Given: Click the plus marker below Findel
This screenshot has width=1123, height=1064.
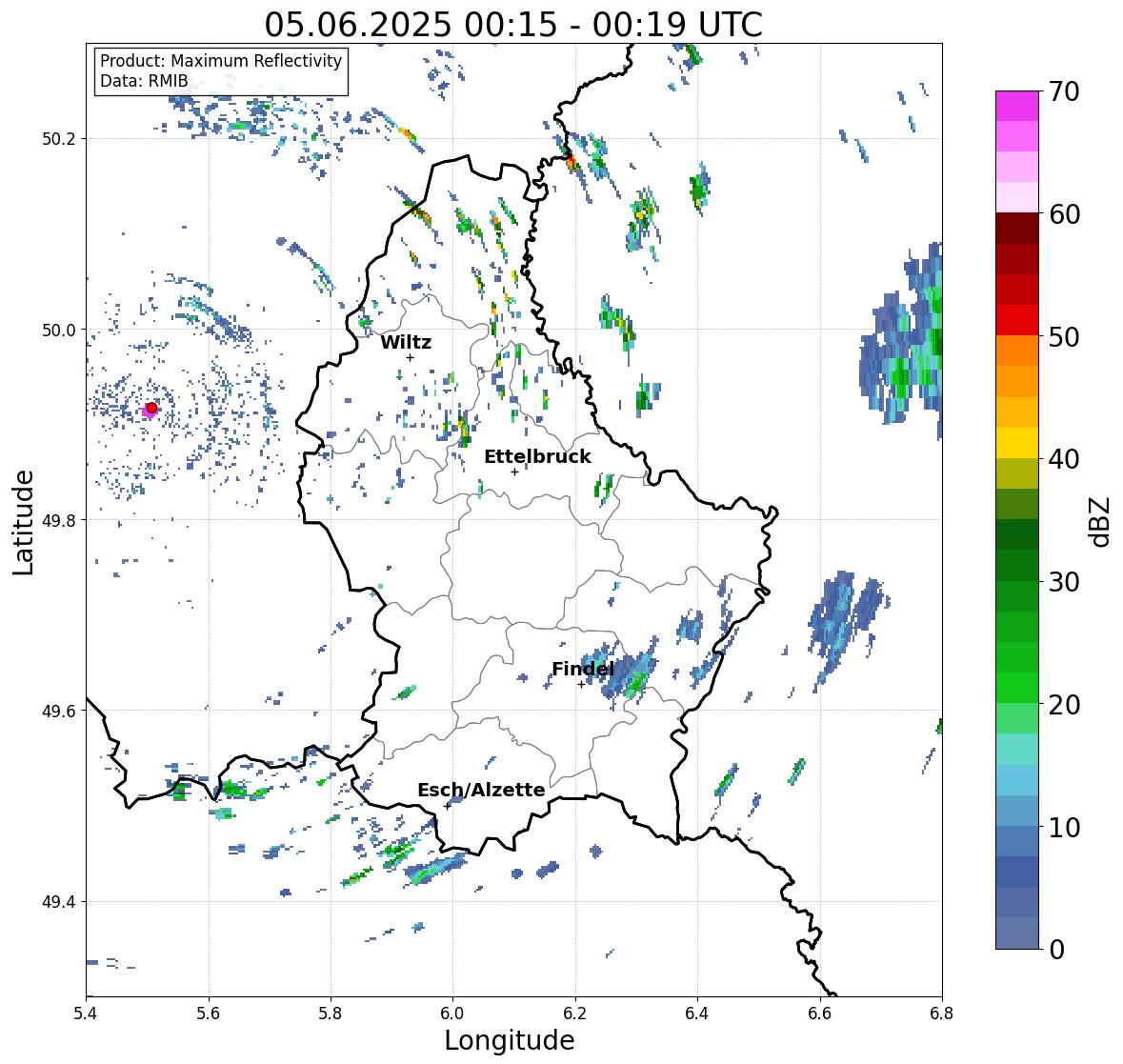Looking at the screenshot, I should pyautogui.click(x=581, y=685).
